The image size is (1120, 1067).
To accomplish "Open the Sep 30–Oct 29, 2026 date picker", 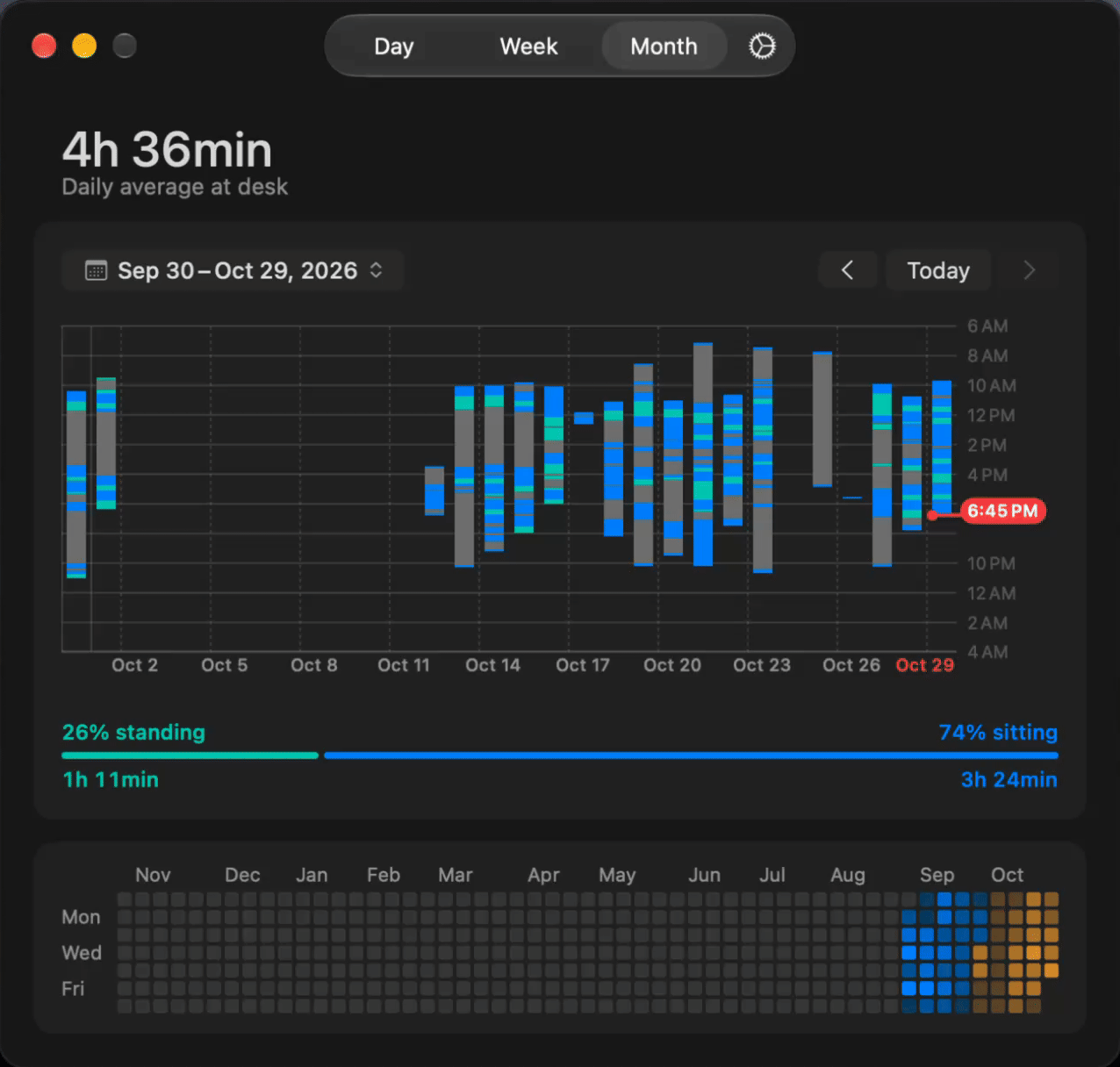I will (x=233, y=270).
